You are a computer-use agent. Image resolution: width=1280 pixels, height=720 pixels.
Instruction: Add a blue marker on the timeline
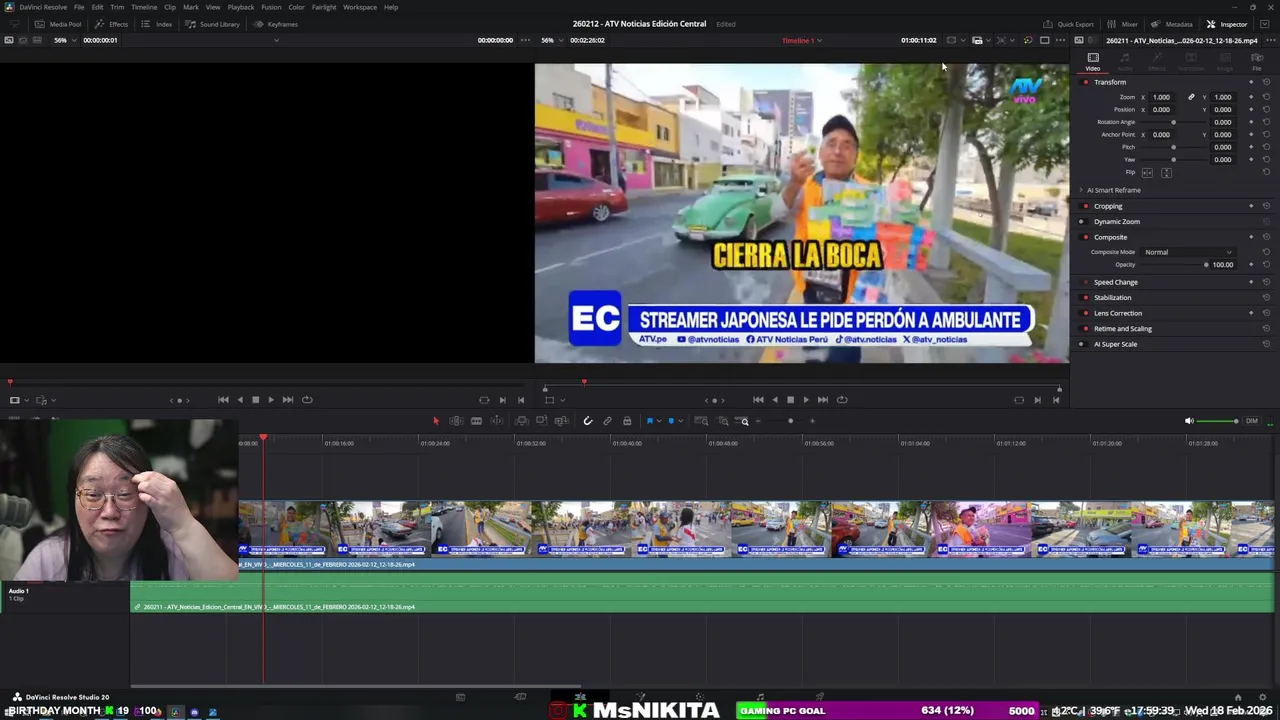(670, 421)
